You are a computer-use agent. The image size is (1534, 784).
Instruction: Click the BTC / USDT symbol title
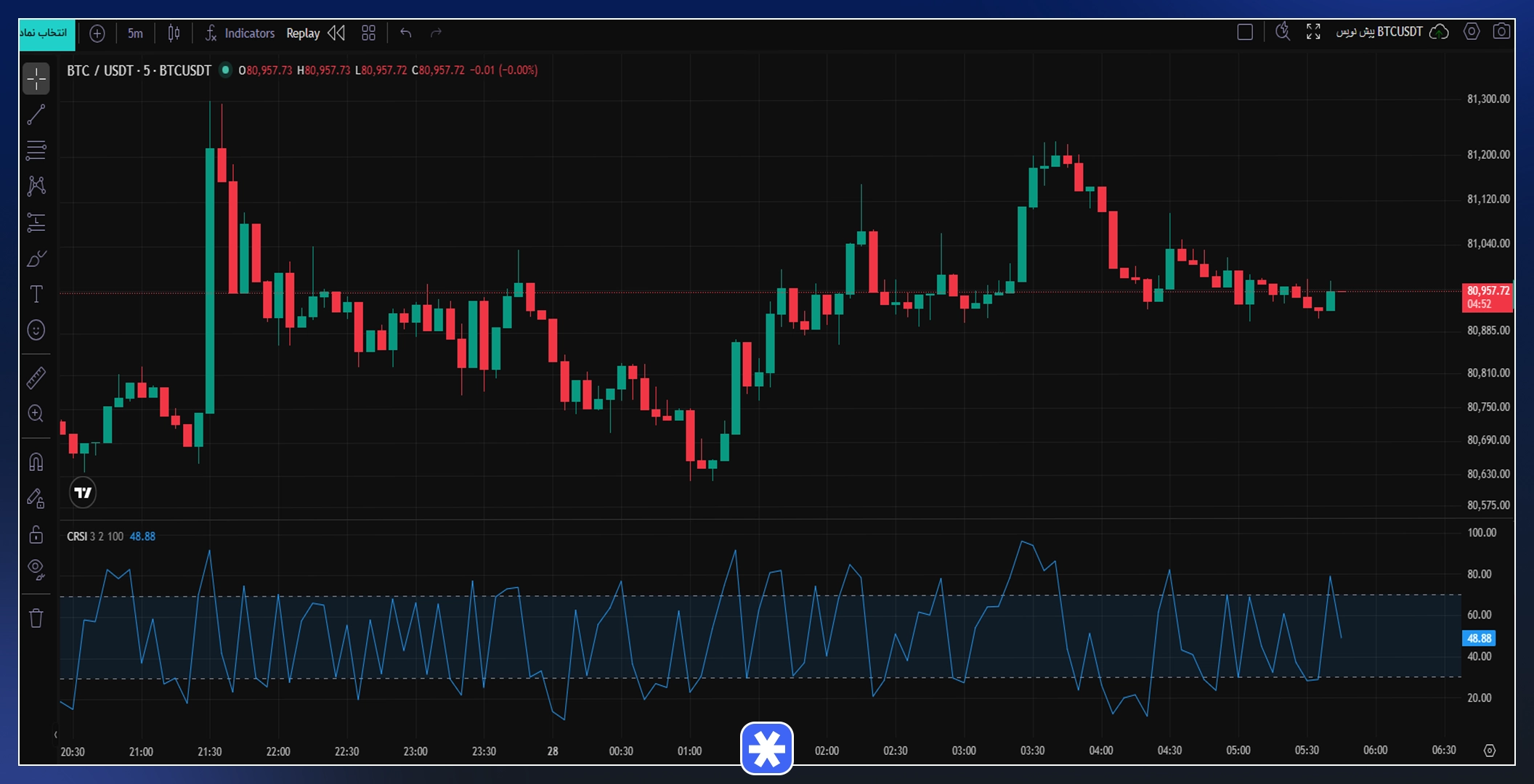(x=139, y=70)
